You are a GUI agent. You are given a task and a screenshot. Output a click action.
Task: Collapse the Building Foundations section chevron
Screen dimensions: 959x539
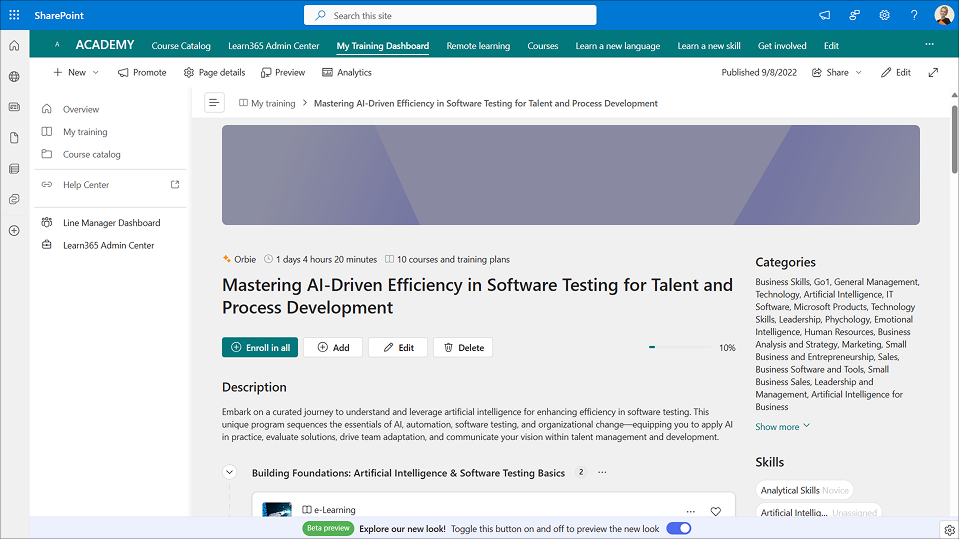(229, 473)
